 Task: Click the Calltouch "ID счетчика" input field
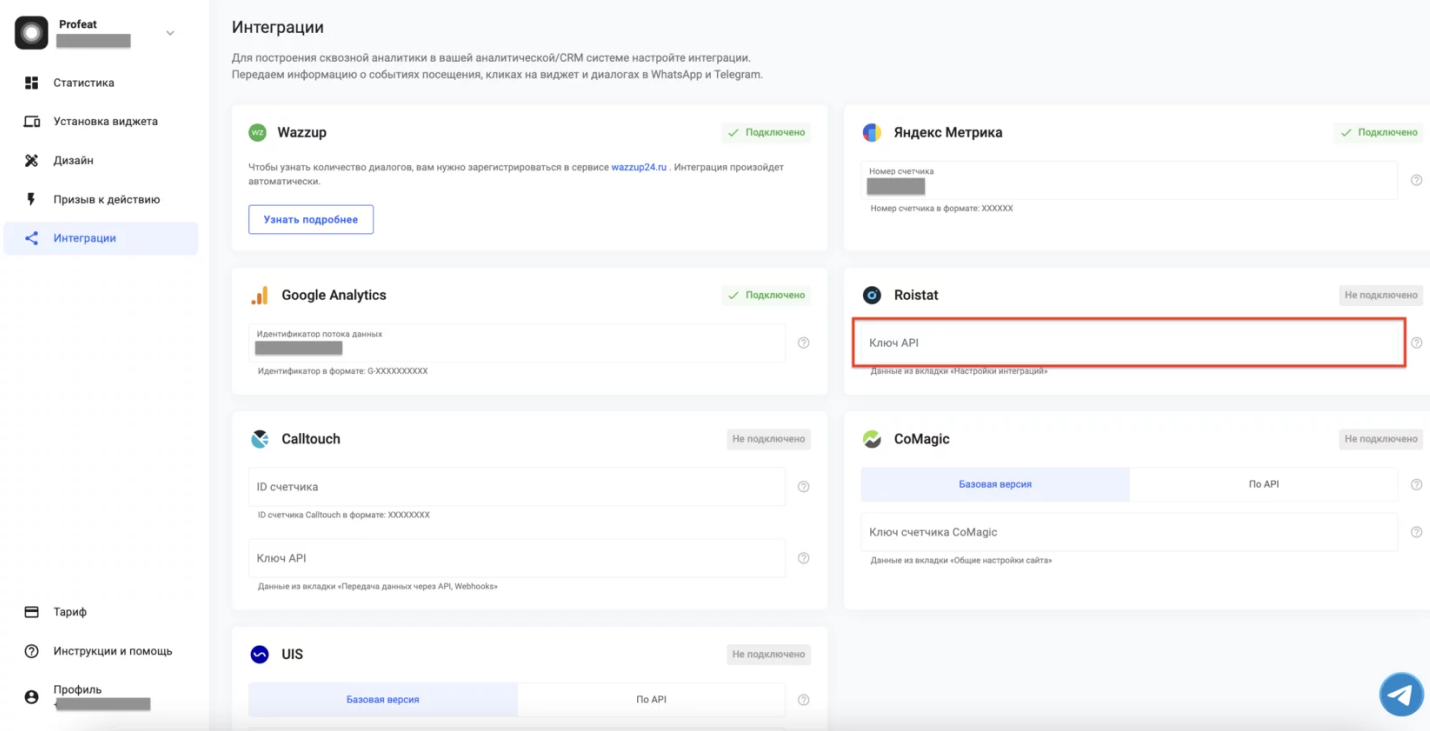tap(516, 487)
